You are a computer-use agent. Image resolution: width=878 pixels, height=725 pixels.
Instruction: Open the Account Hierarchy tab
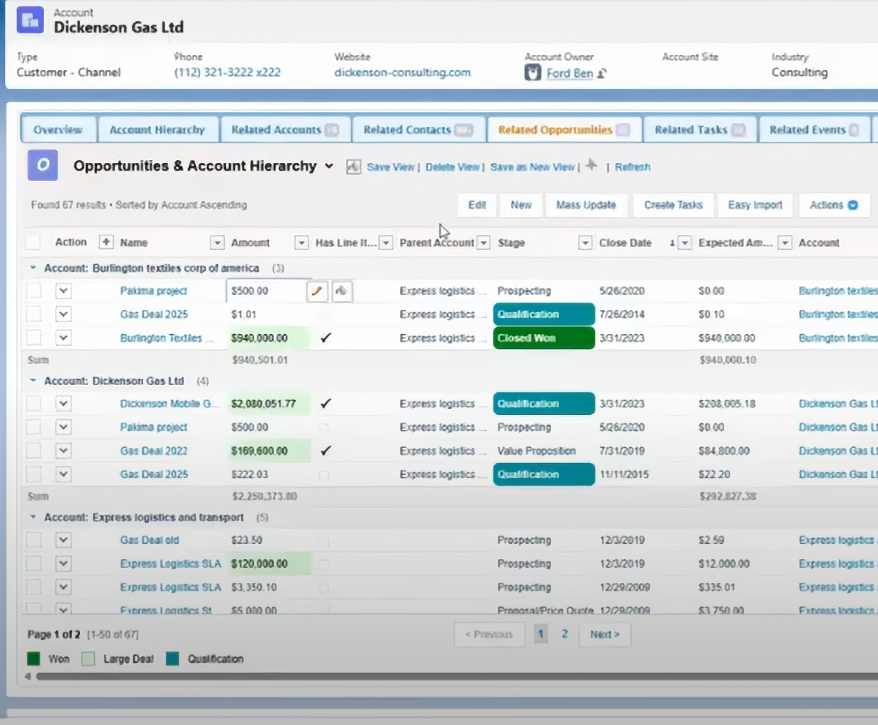(x=157, y=129)
